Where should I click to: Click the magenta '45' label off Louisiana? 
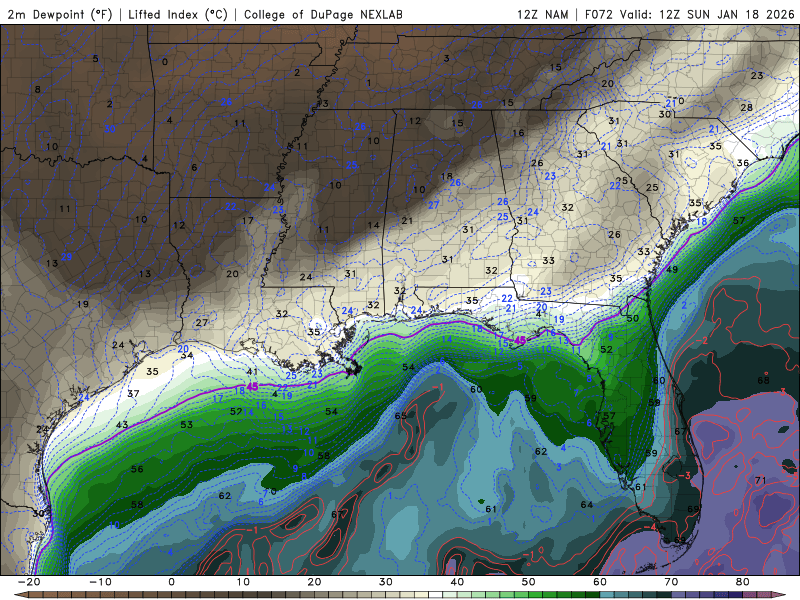(x=252, y=387)
